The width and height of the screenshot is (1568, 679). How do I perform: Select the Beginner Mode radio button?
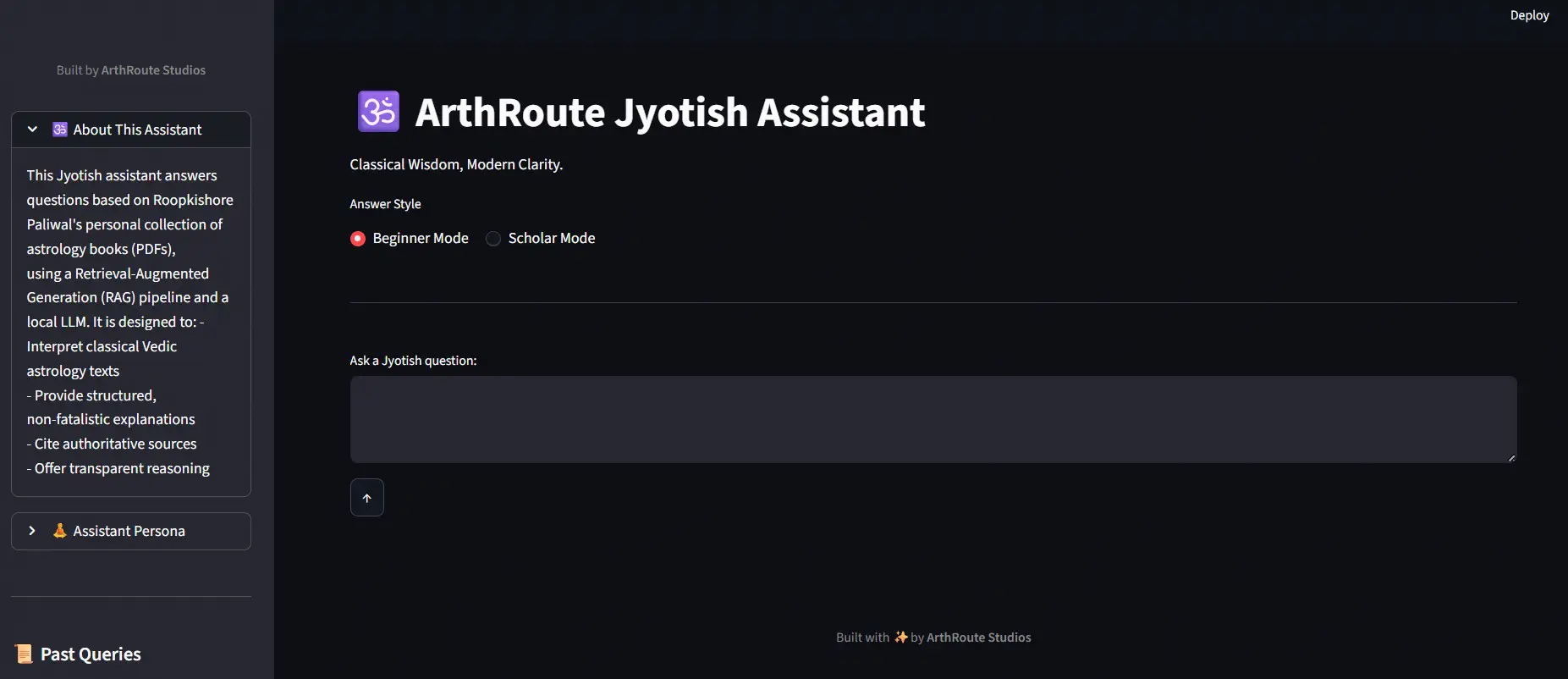(x=358, y=239)
